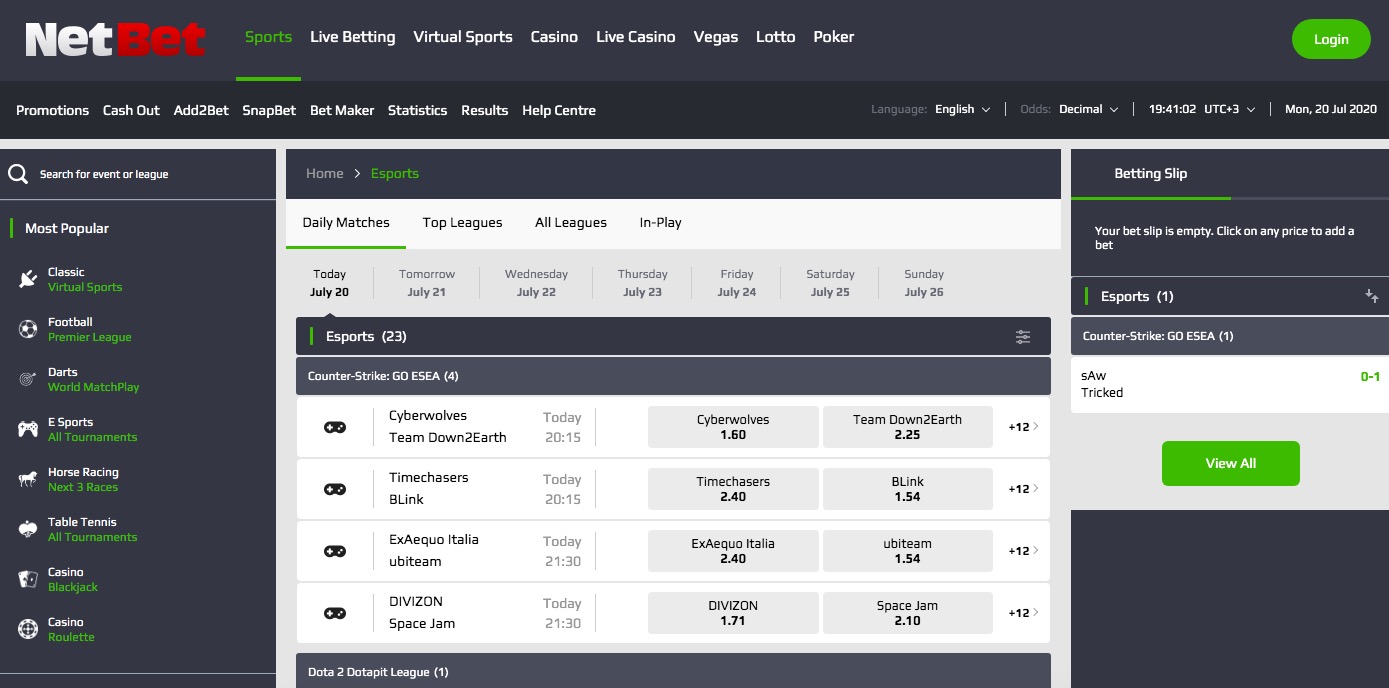Click the NetBet logo
This screenshot has height=688, width=1389.
pos(115,40)
